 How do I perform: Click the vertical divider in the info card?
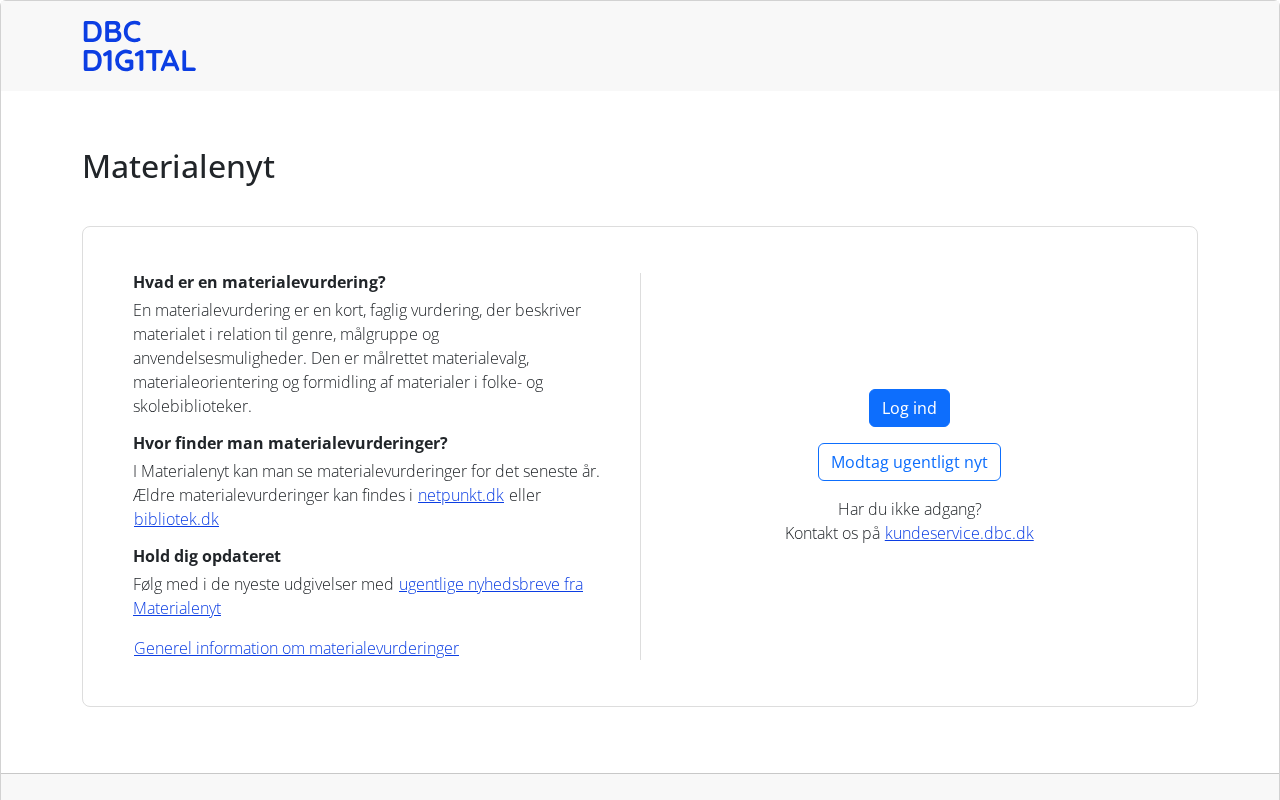[x=640, y=466]
